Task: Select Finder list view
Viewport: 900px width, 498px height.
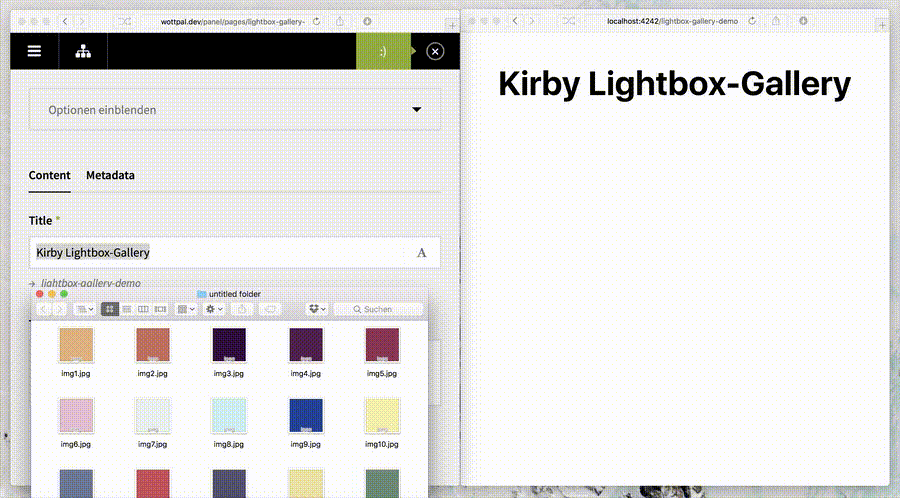Action: (x=127, y=309)
